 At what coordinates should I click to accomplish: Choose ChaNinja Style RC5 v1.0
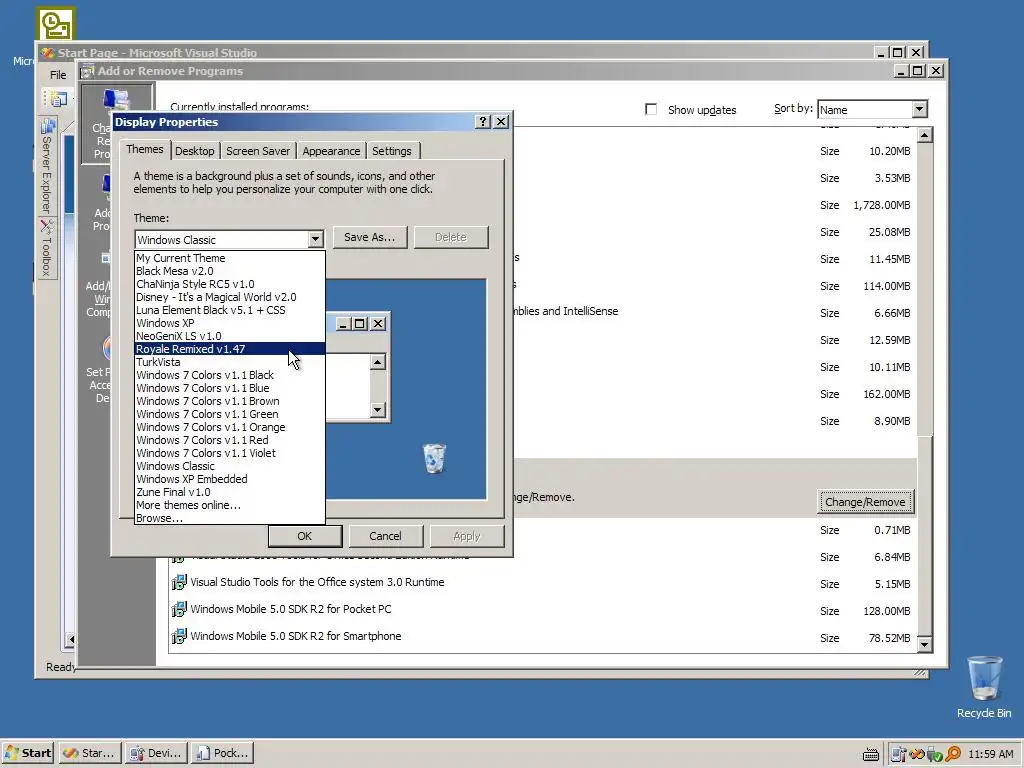coord(229,284)
